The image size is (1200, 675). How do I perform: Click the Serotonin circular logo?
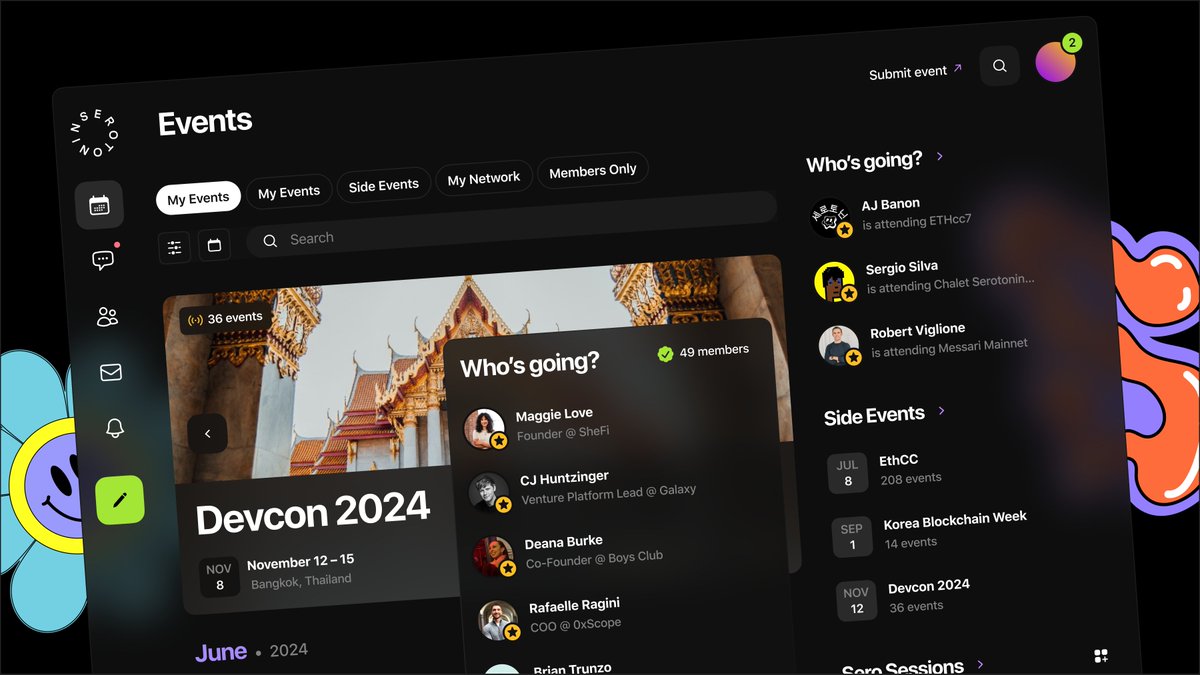(x=94, y=131)
